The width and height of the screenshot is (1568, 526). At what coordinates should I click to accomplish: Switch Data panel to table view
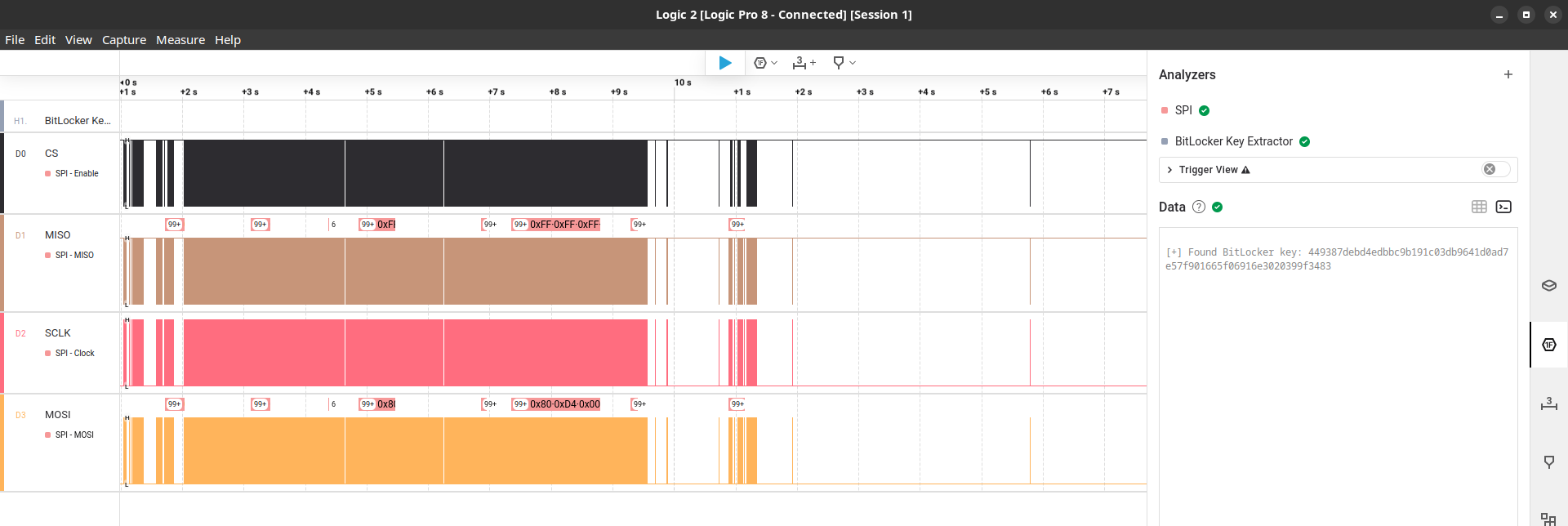pos(1479,207)
